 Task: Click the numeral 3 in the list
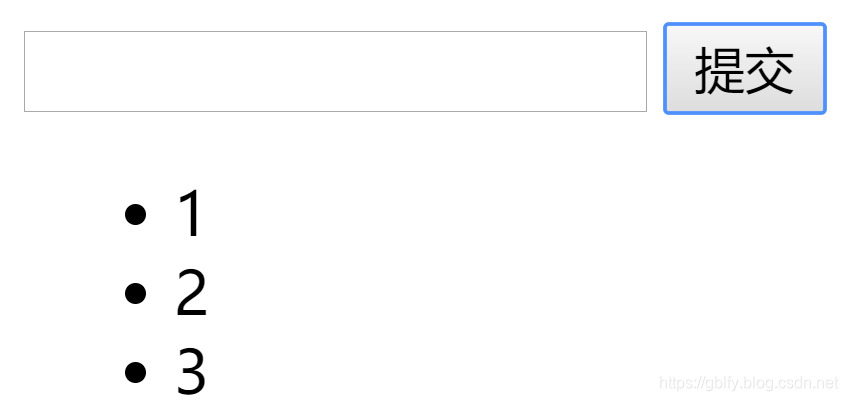(191, 372)
